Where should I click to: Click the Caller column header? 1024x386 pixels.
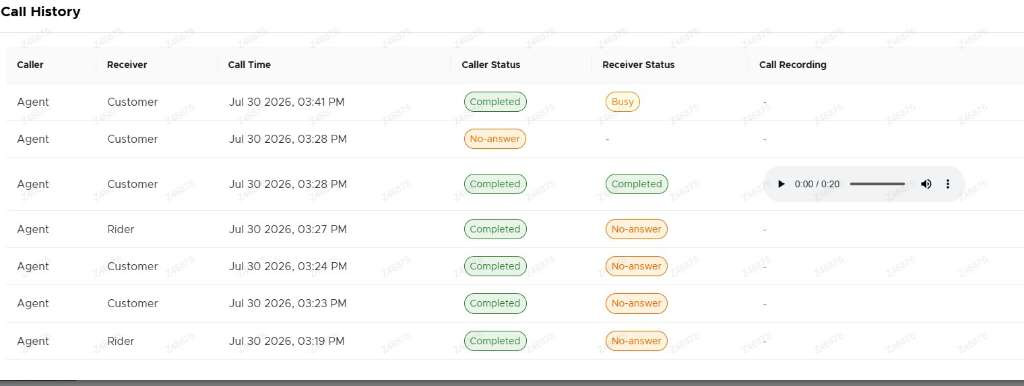click(x=30, y=65)
